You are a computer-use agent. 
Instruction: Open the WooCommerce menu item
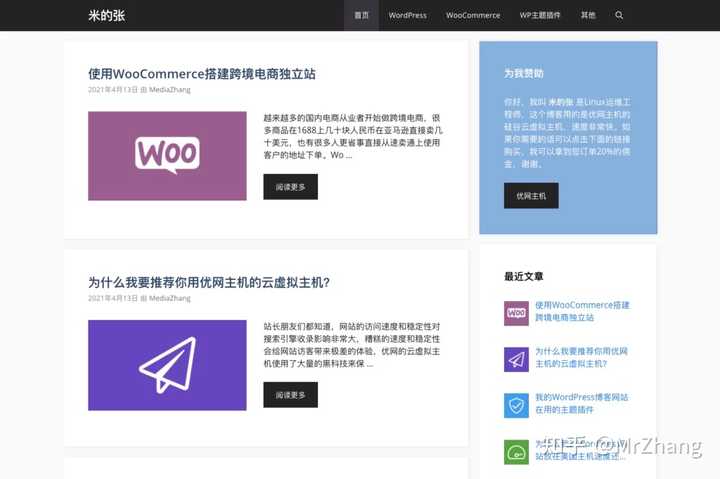[x=473, y=15]
